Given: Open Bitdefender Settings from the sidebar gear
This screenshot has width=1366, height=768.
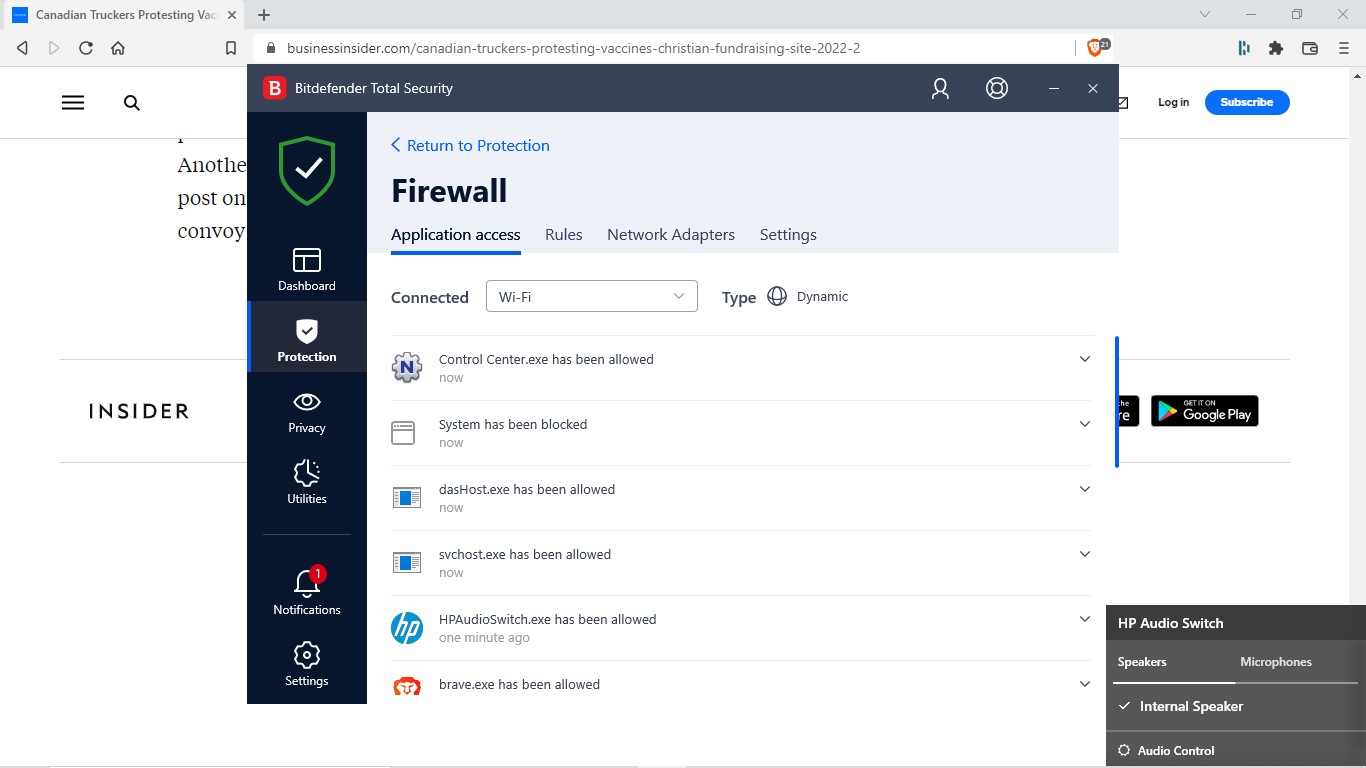Looking at the screenshot, I should tap(306, 661).
